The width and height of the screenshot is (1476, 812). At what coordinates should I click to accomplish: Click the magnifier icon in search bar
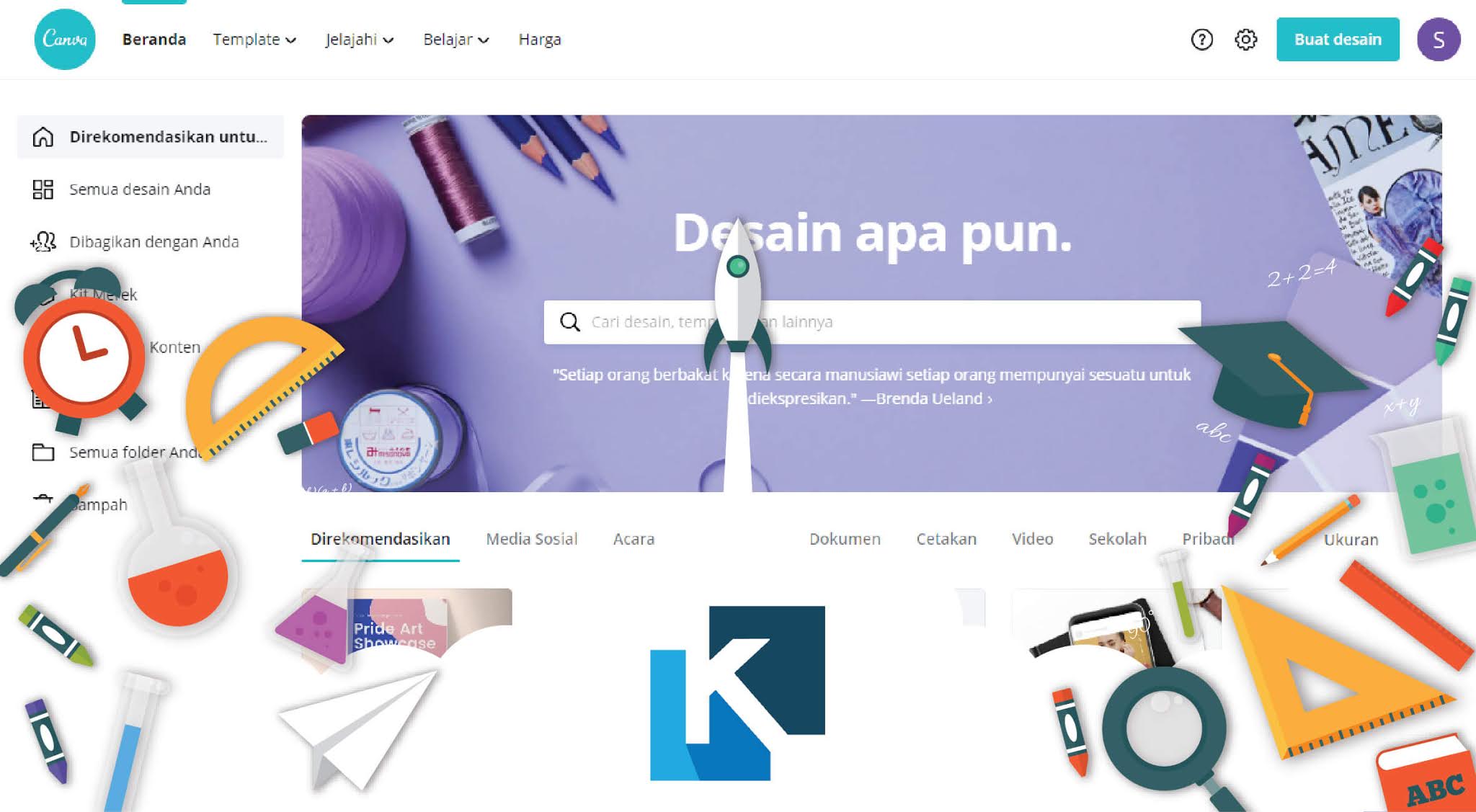(570, 322)
